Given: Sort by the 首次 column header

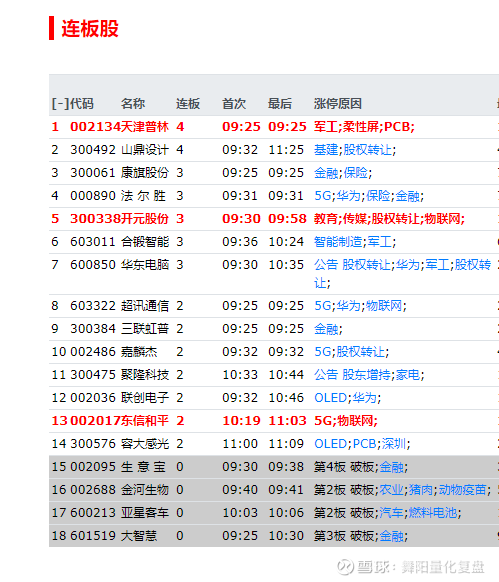Looking at the screenshot, I should [x=234, y=104].
